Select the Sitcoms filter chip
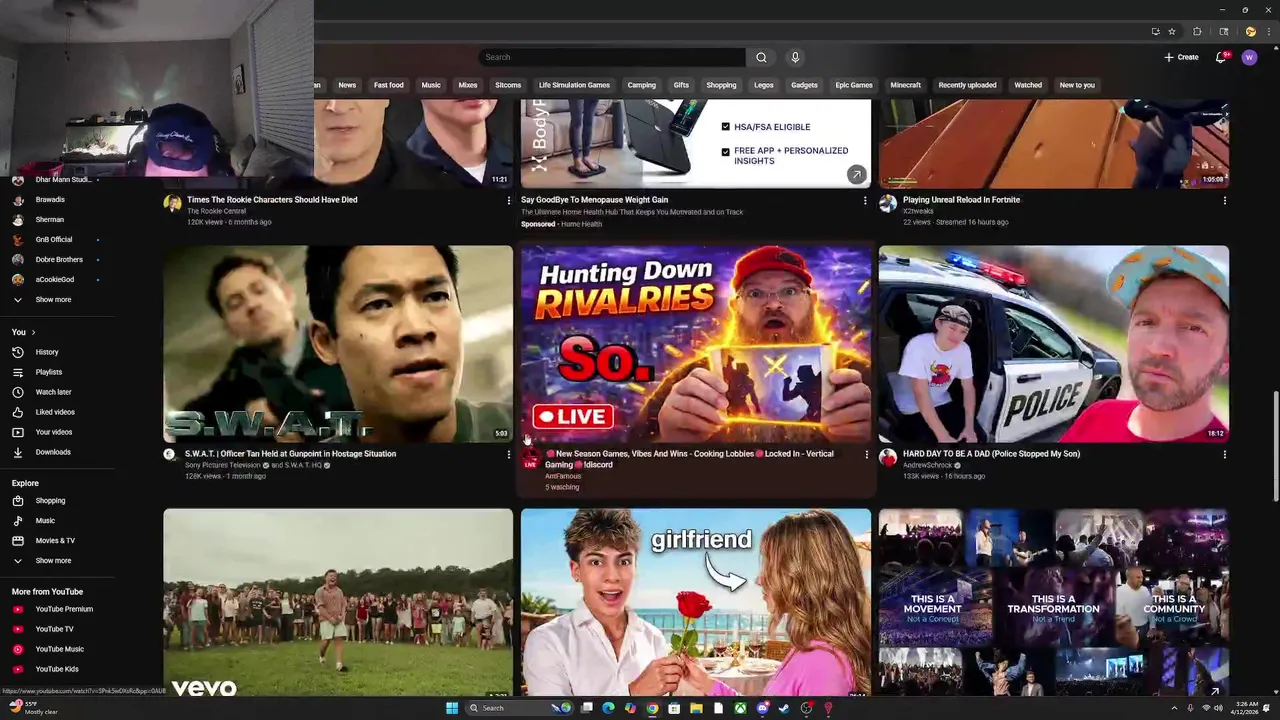Viewport: 1280px width, 720px height. (508, 85)
